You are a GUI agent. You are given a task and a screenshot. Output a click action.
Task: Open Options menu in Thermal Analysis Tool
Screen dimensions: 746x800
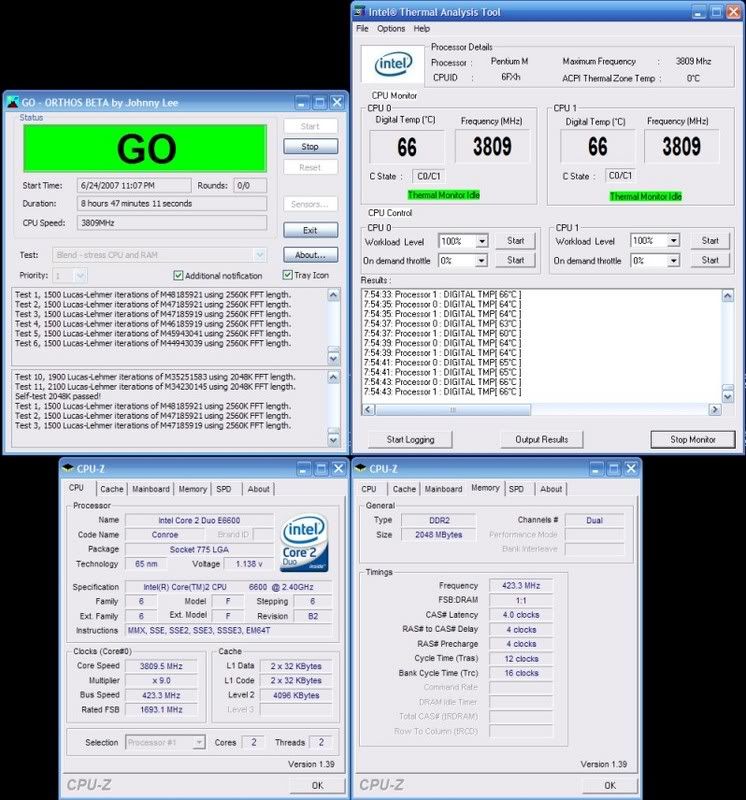click(x=391, y=29)
